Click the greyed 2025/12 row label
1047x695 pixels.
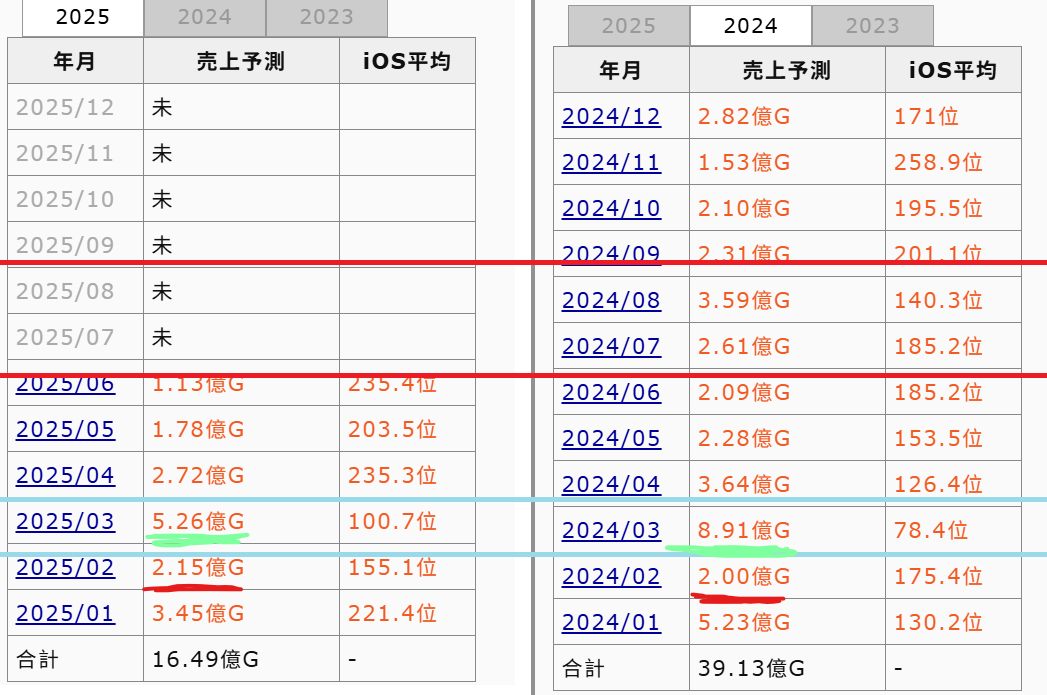pos(65,107)
